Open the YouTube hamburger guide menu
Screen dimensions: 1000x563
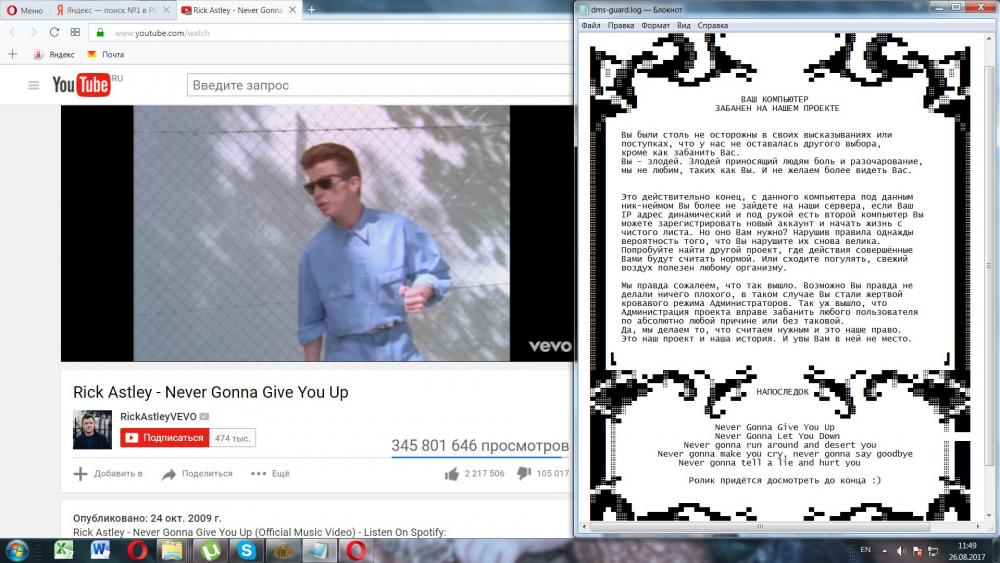(33, 86)
